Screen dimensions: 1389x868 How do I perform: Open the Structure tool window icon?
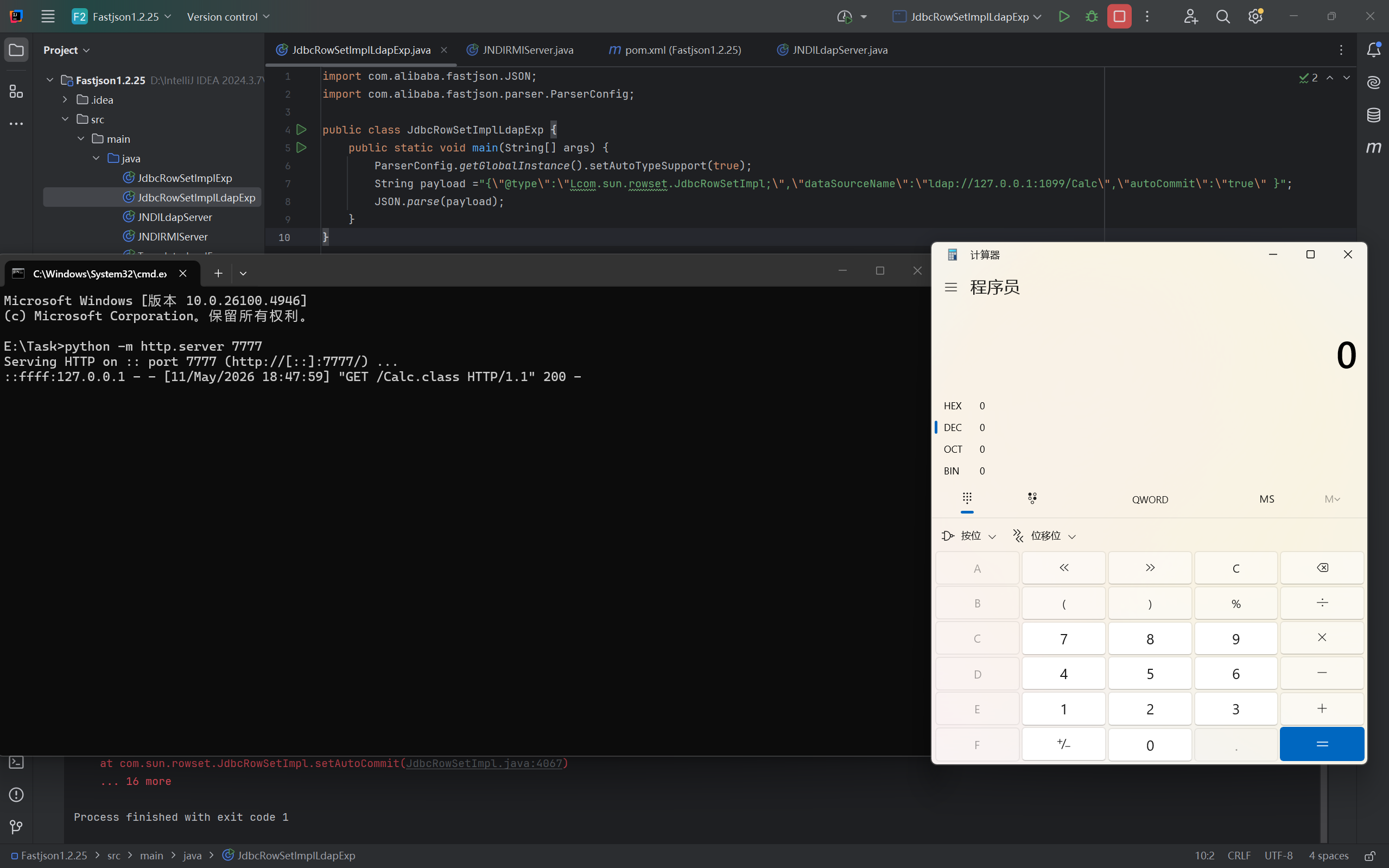coord(16,91)
